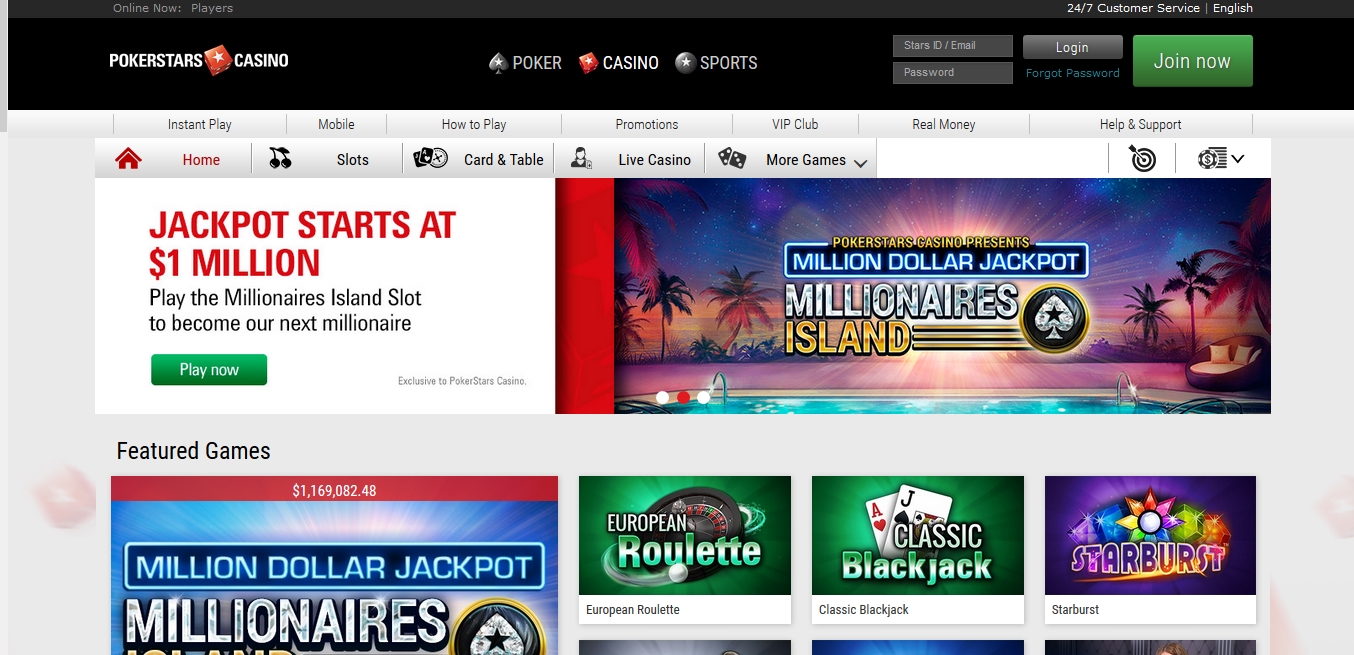The height and width of the screenshot is (655, 1354).
Task: Click the green Play now button
Action: (x=209, y=370)
